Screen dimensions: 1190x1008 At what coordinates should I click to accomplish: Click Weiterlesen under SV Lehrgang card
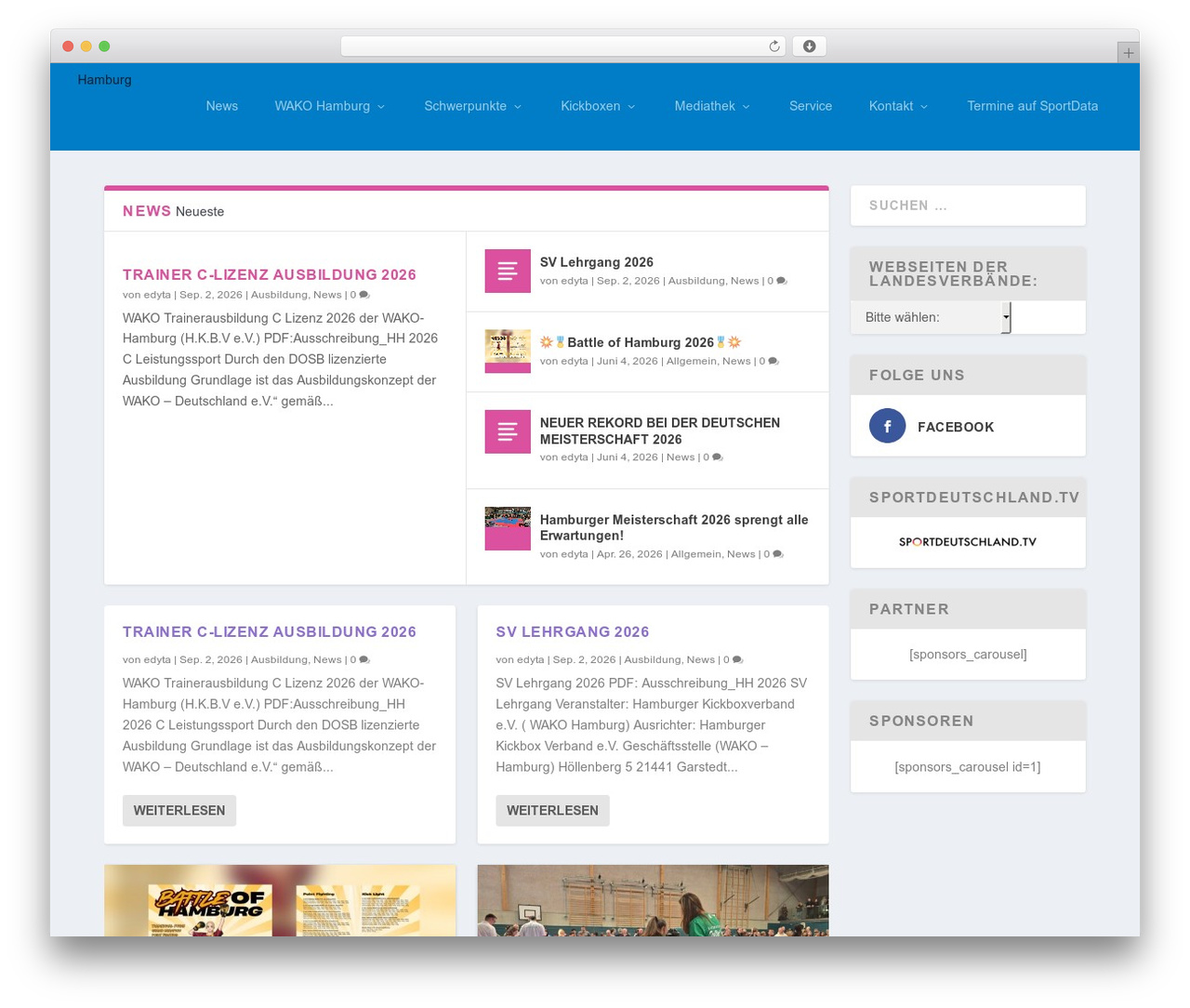click(x=552, y=810)
